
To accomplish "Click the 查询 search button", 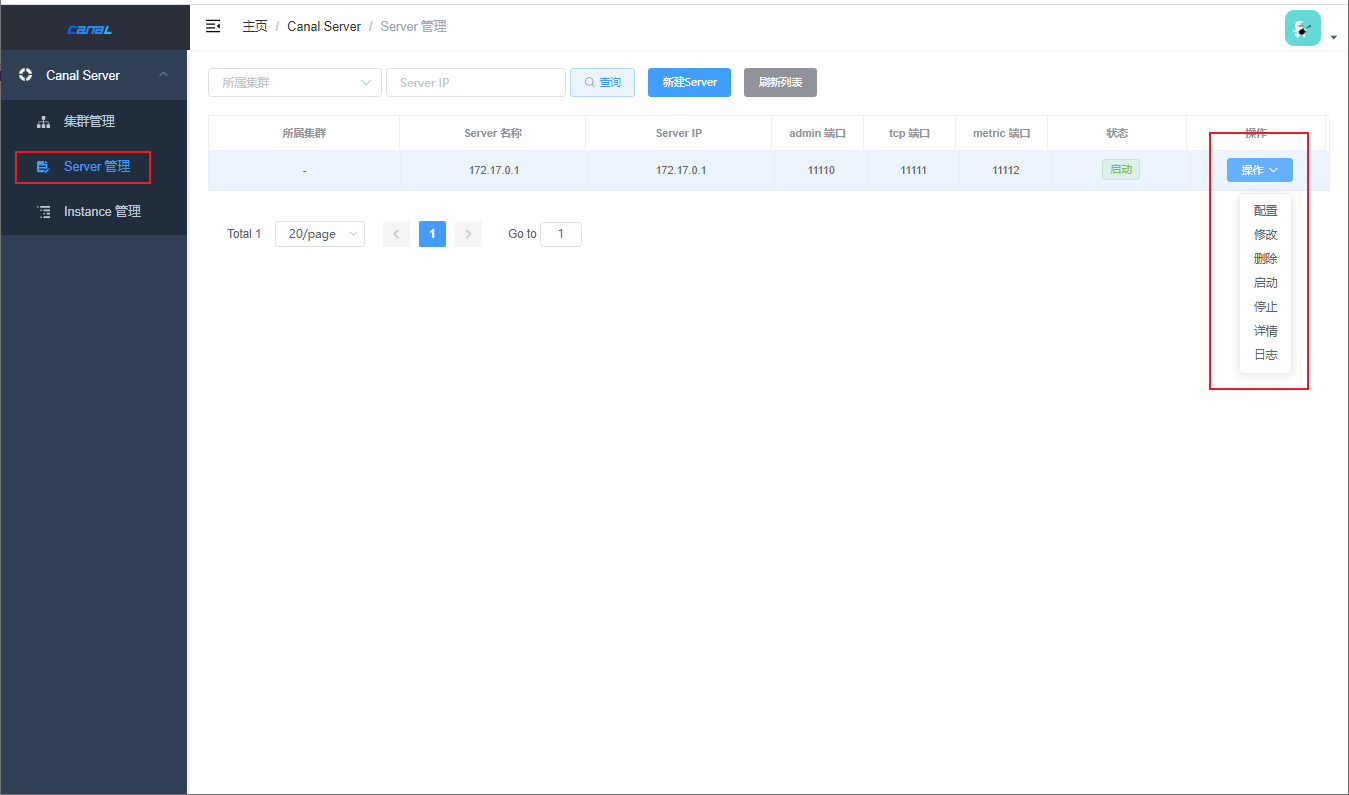I will [602, 82].
